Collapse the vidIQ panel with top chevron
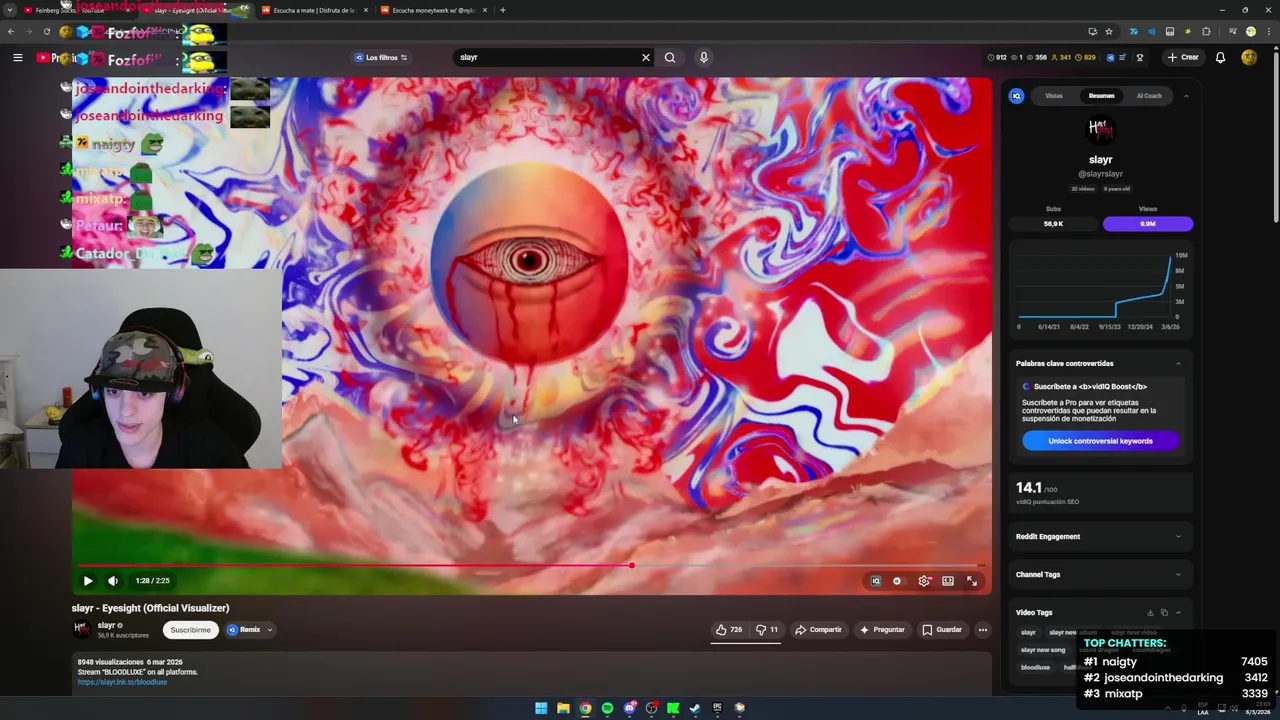1280x720 pixels. coord(1186,96)
